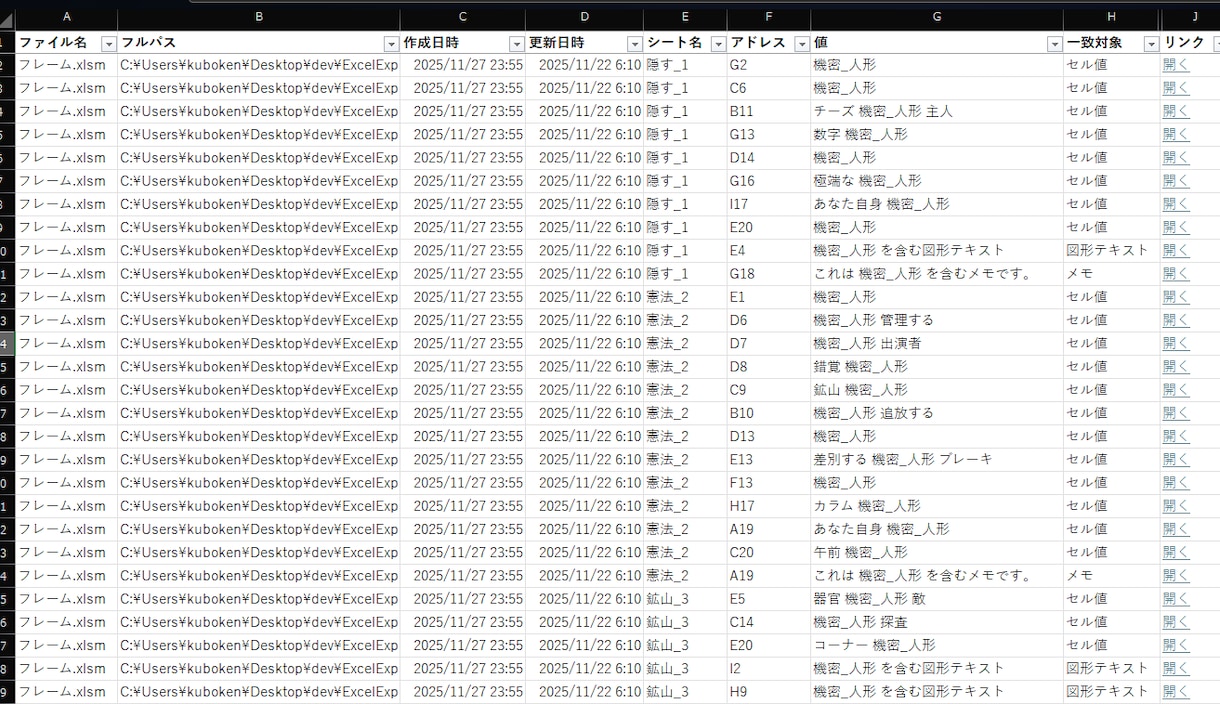Image resolution: width=1220 pixels, height=704 pixels.
Task: Open the 開く link for address I17
Action: 1176,204
